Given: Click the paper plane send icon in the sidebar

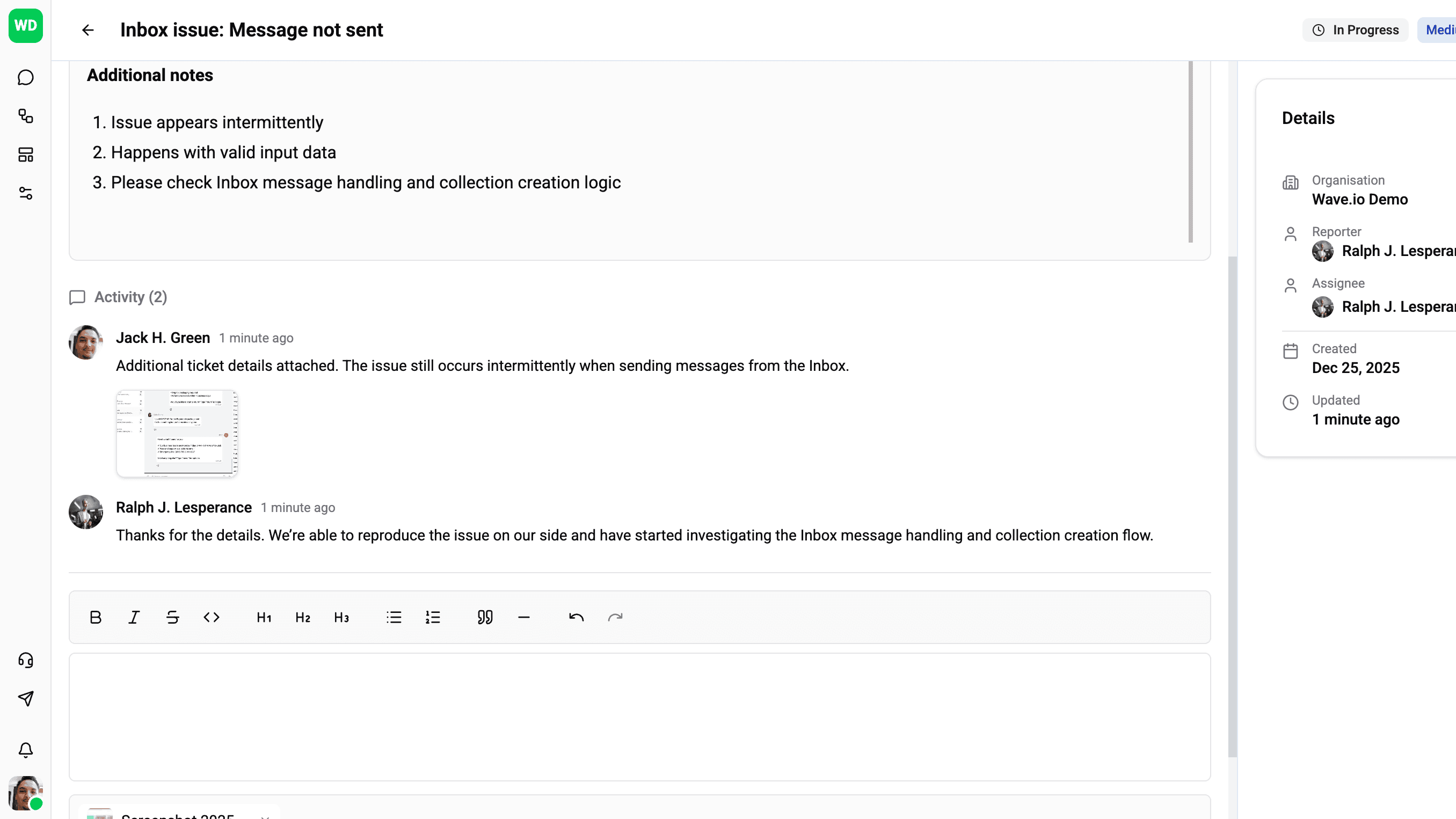Looking at the screenshot, I should coord(25,699).
